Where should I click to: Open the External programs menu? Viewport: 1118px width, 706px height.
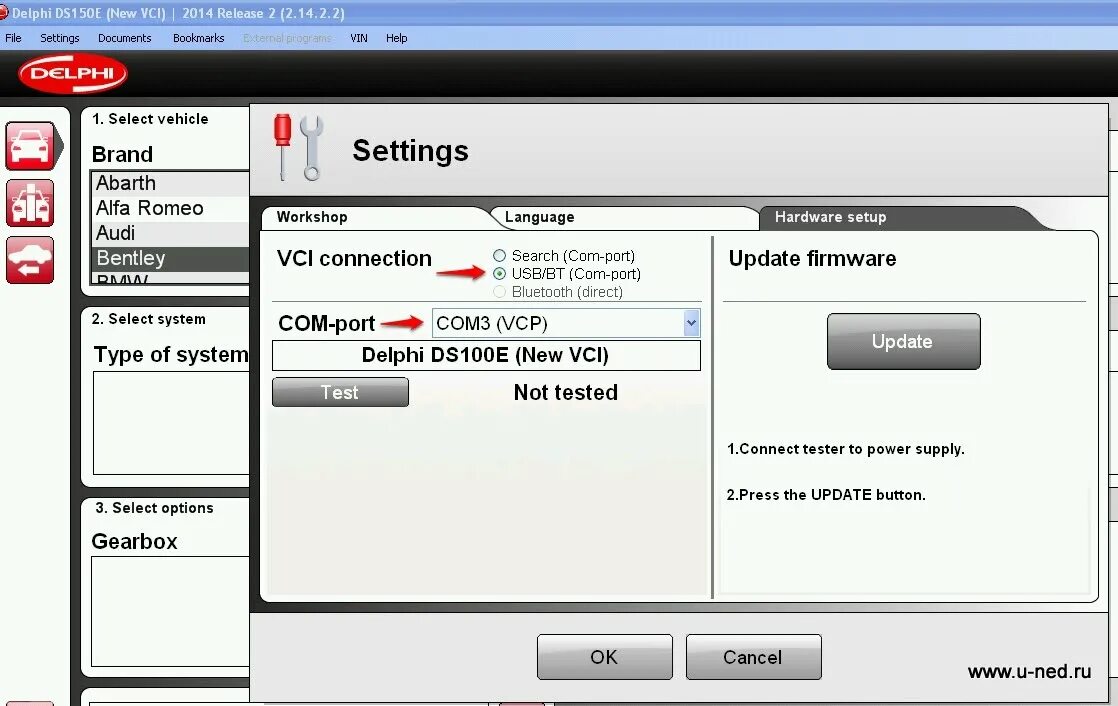click(x=287, y=38)
